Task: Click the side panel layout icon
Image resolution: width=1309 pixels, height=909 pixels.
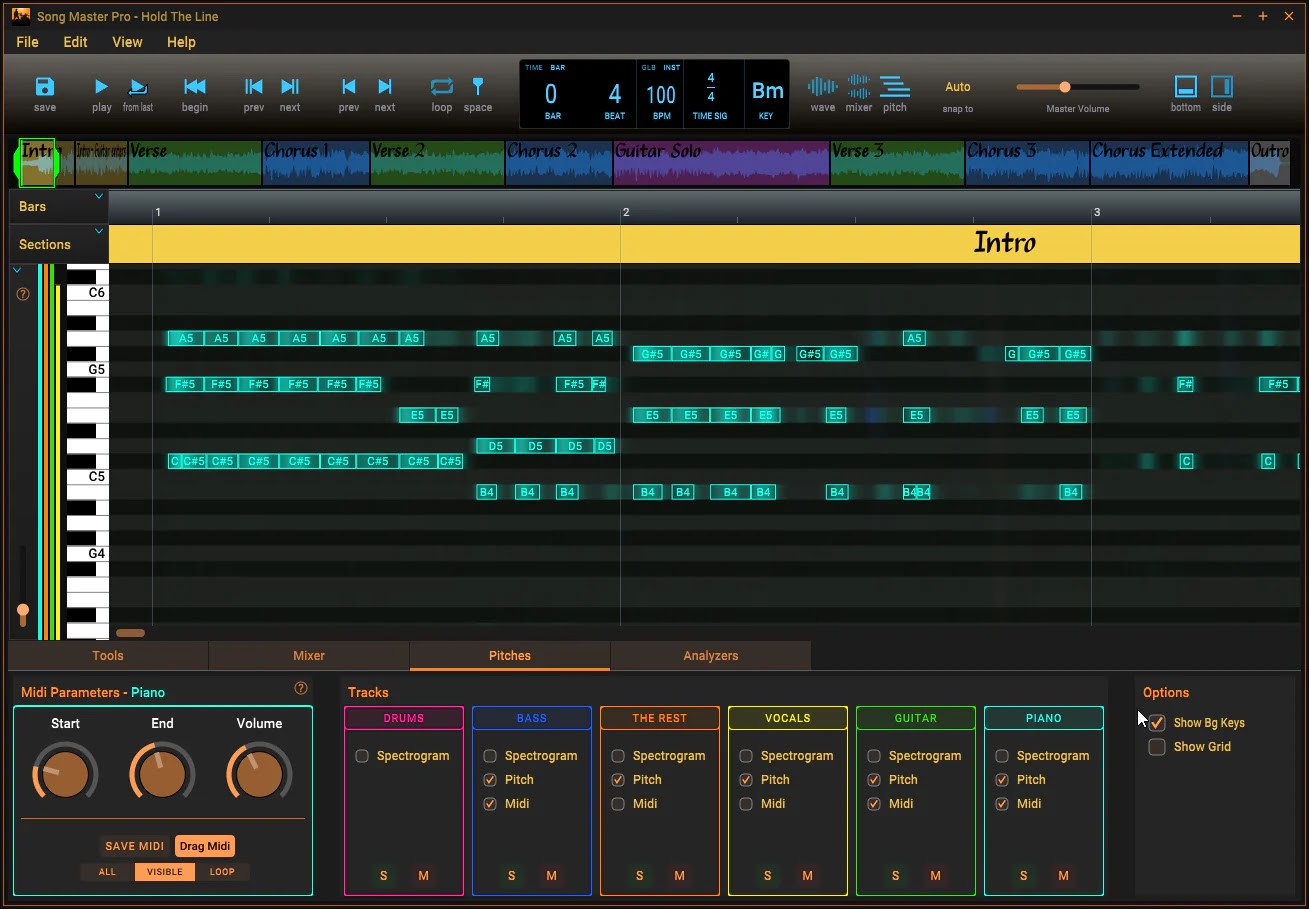Action: point(1221,88)
